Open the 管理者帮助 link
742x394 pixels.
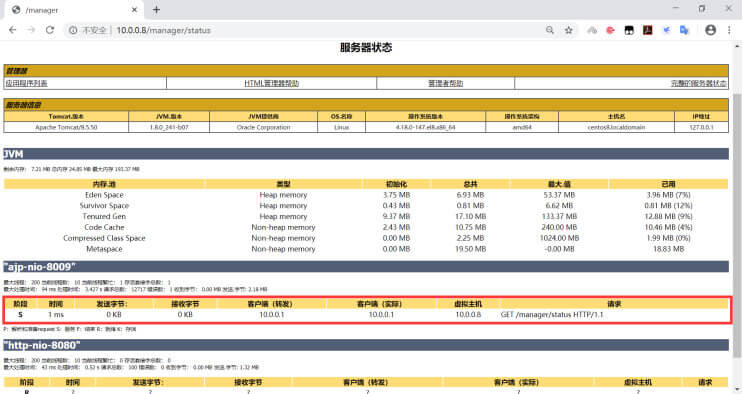tap(445, 83)
